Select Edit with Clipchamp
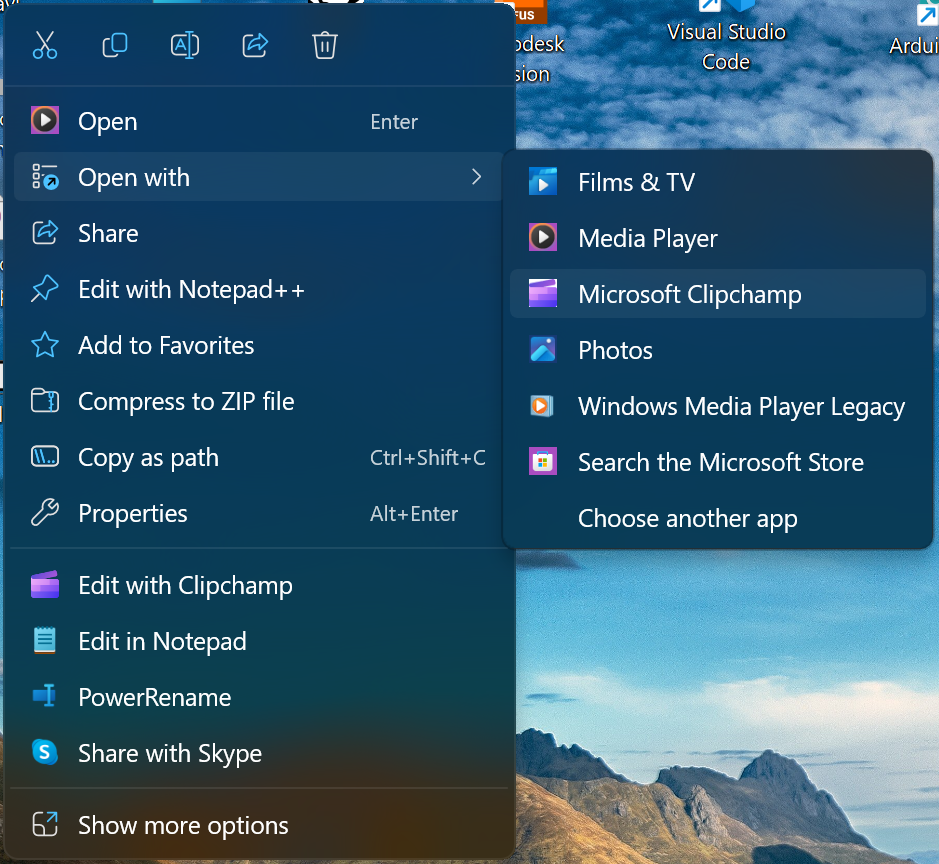 [259, 586]
